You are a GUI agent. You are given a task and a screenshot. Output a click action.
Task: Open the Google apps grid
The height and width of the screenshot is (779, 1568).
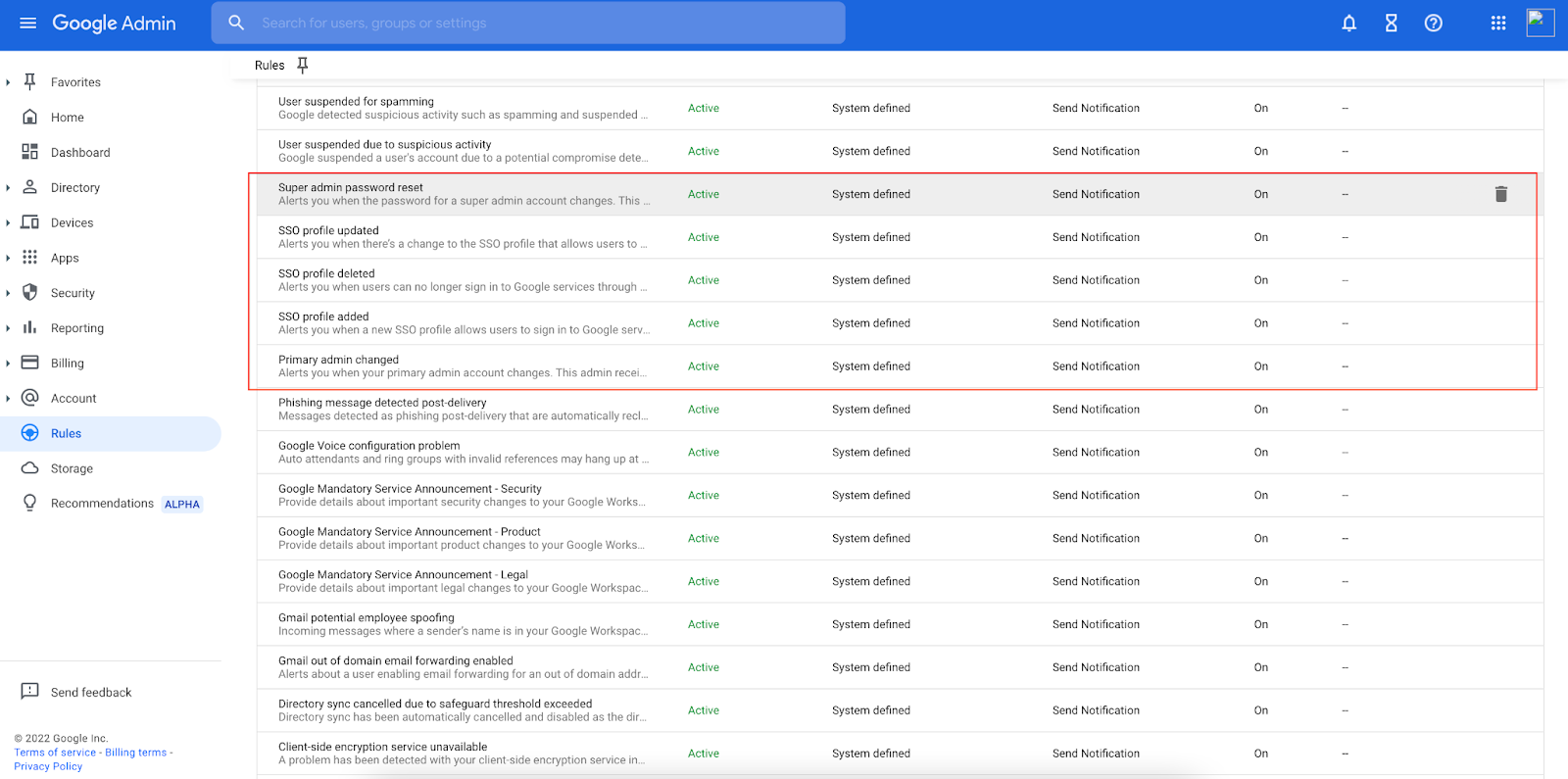(x=1498, y=23)
